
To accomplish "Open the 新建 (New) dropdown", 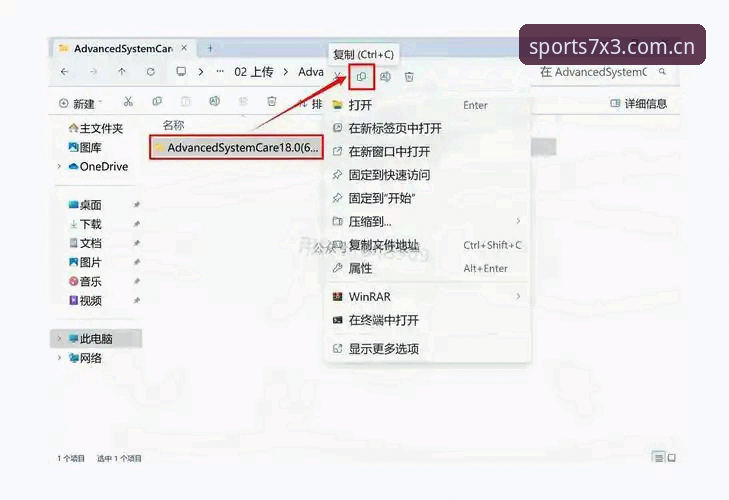I will pyautogui.click(x=80, y=103).
